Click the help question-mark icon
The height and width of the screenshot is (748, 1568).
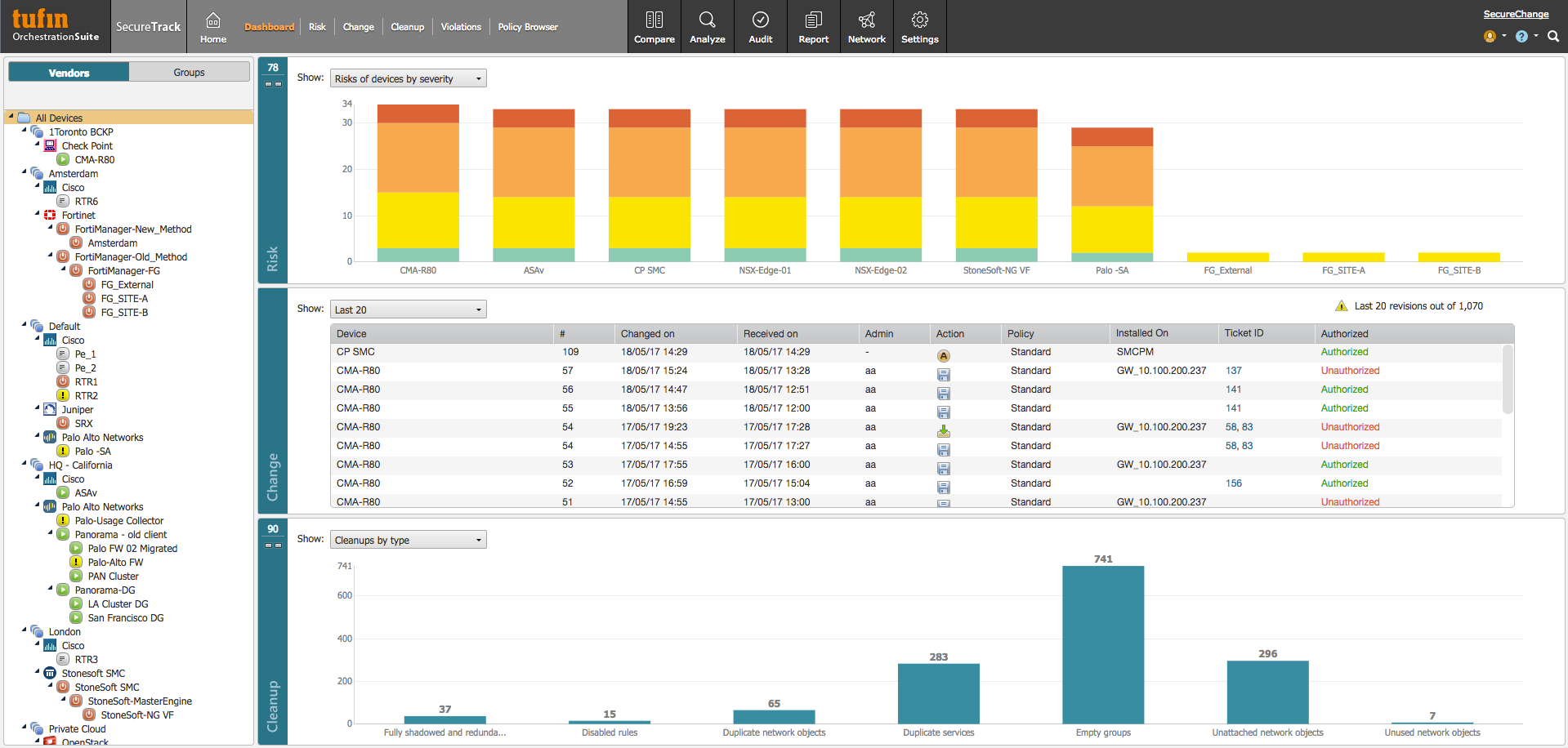(1523, 36)
